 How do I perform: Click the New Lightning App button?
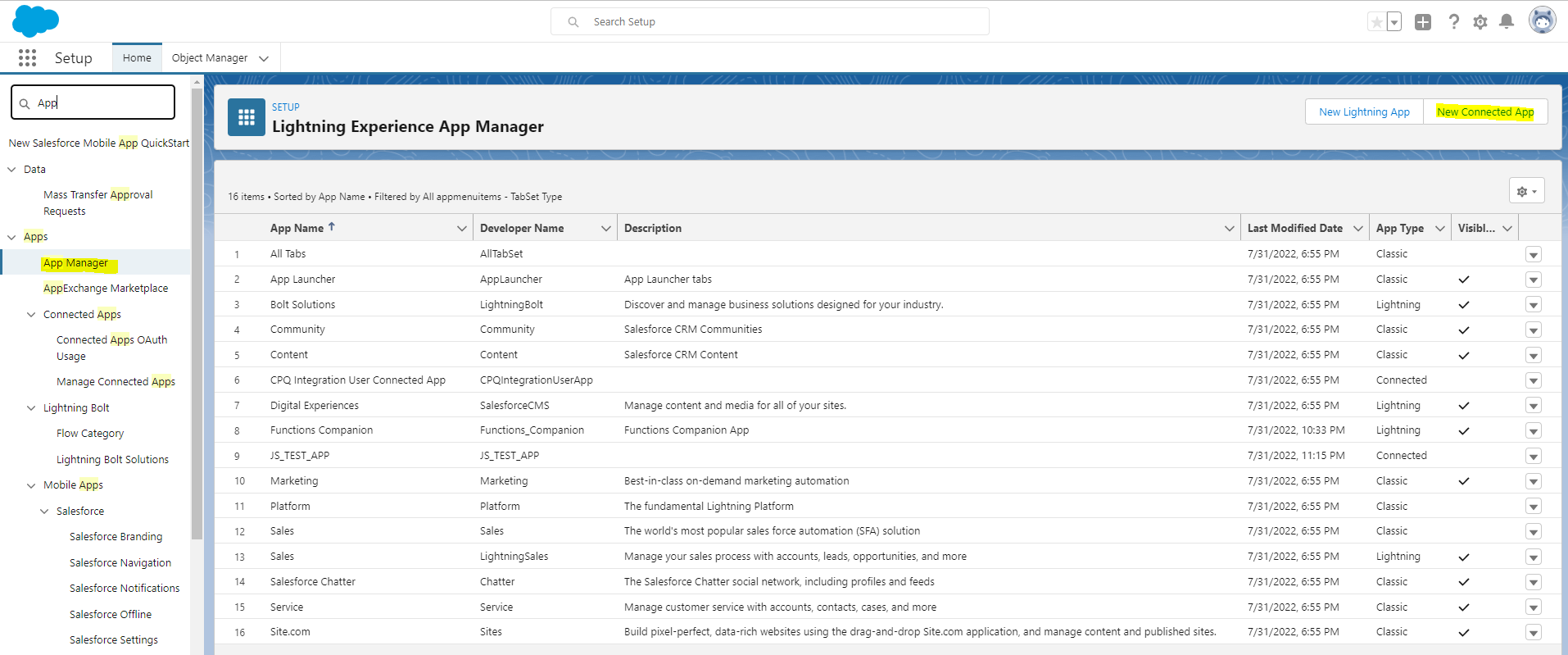pos(1364,111)
